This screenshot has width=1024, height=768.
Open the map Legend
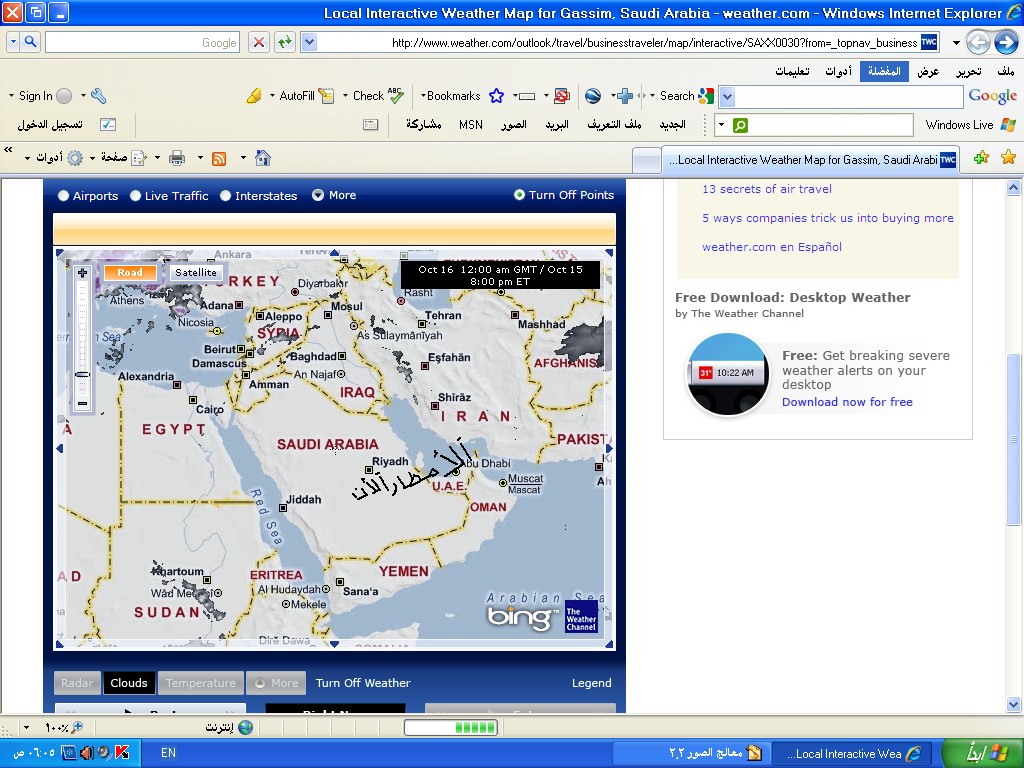[x=592, y=683]
